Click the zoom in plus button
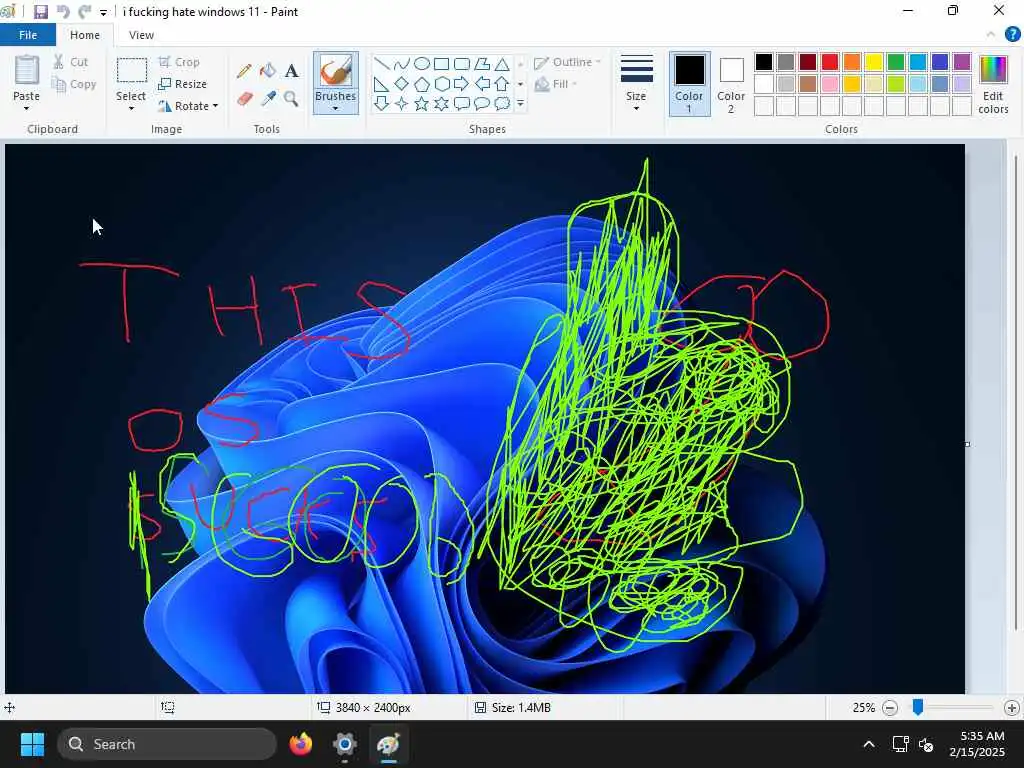This screenshot has height=768, width=1024. pyautogui.click(x=1012, y=707)
